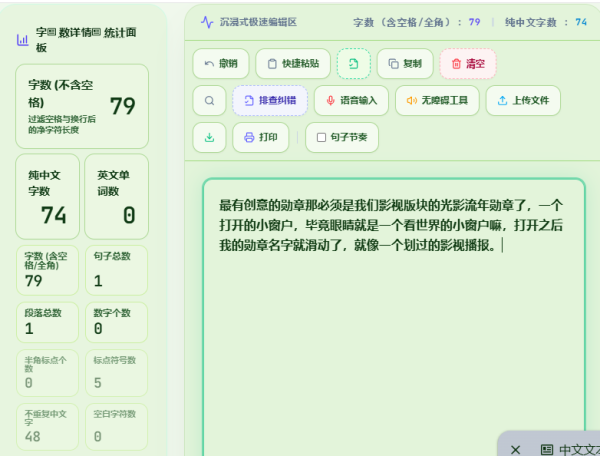Click the printer icon on 打印

point(249,137)
